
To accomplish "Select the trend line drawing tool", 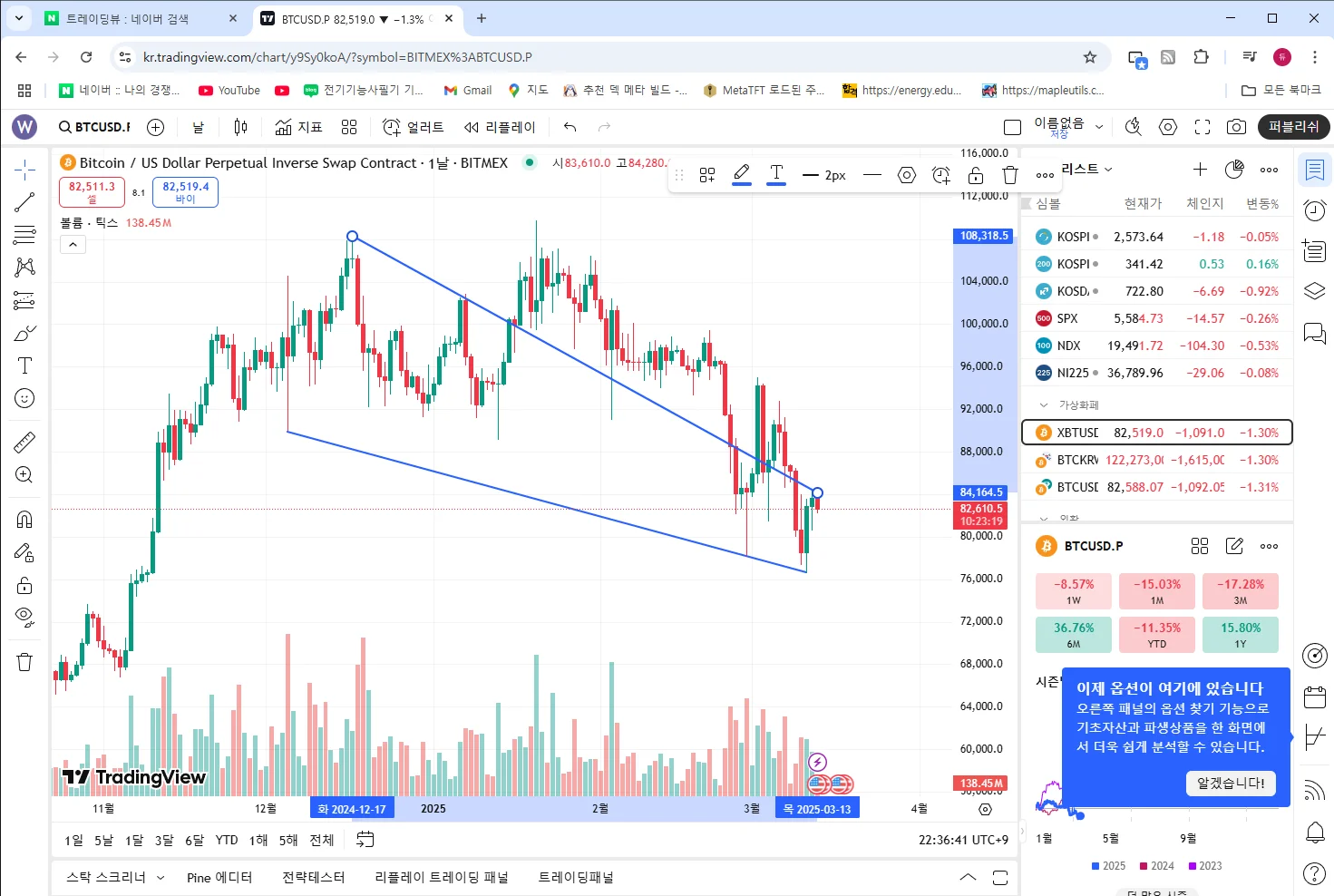I will point(24,202).
